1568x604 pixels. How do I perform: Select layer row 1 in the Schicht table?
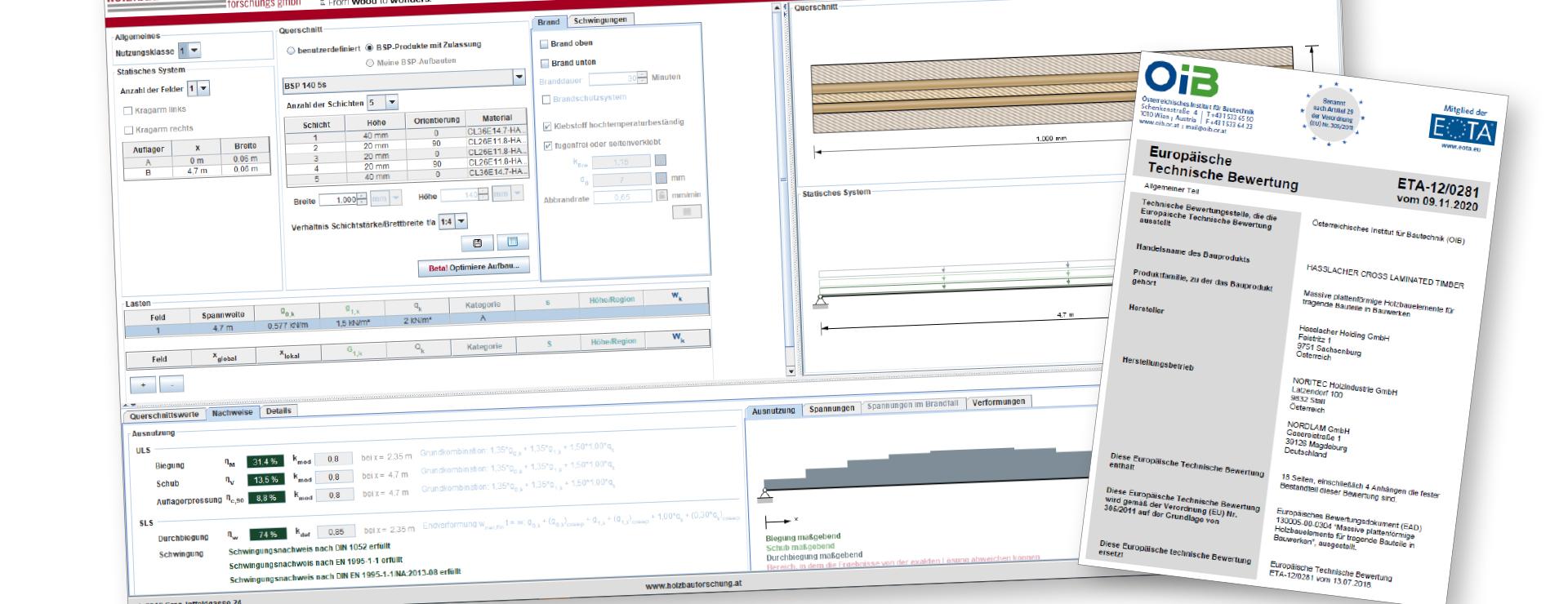(408, 135)
